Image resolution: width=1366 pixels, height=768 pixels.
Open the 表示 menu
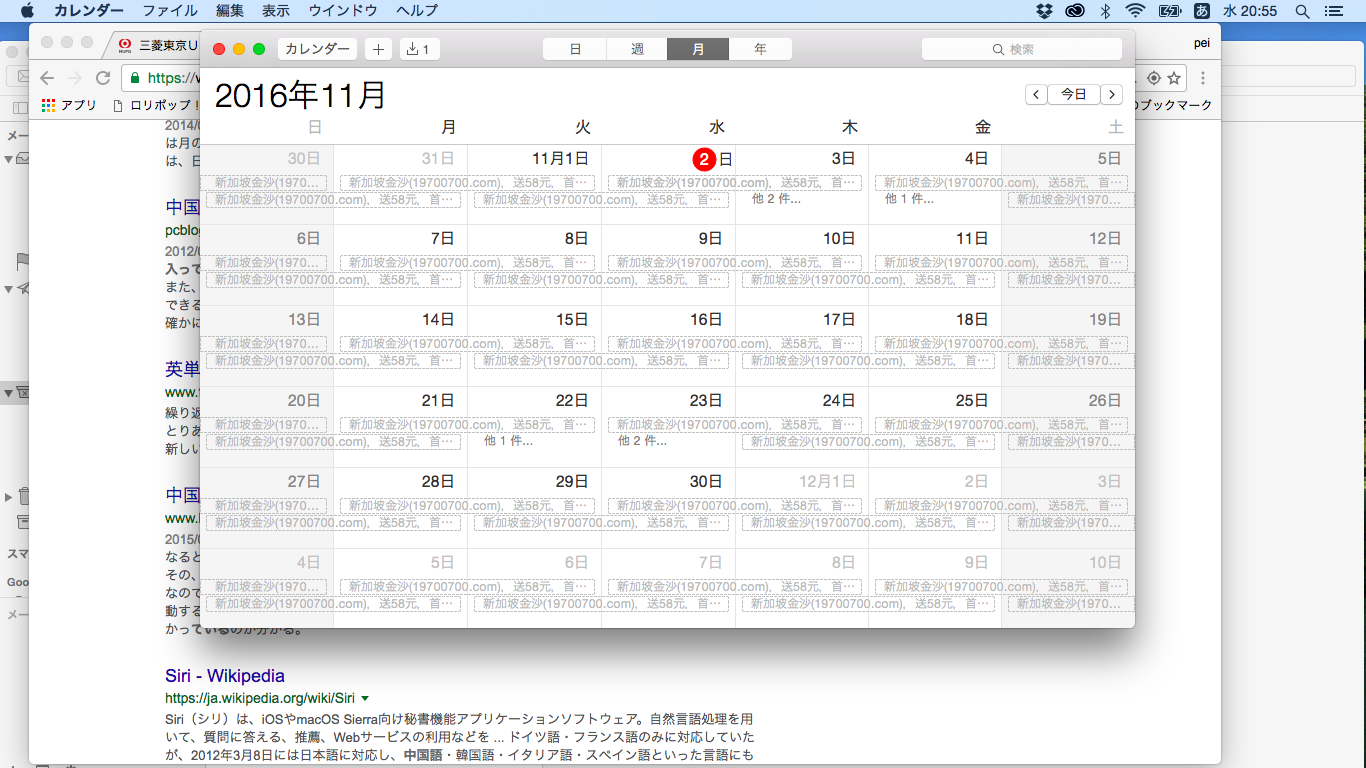coord(276,11)
